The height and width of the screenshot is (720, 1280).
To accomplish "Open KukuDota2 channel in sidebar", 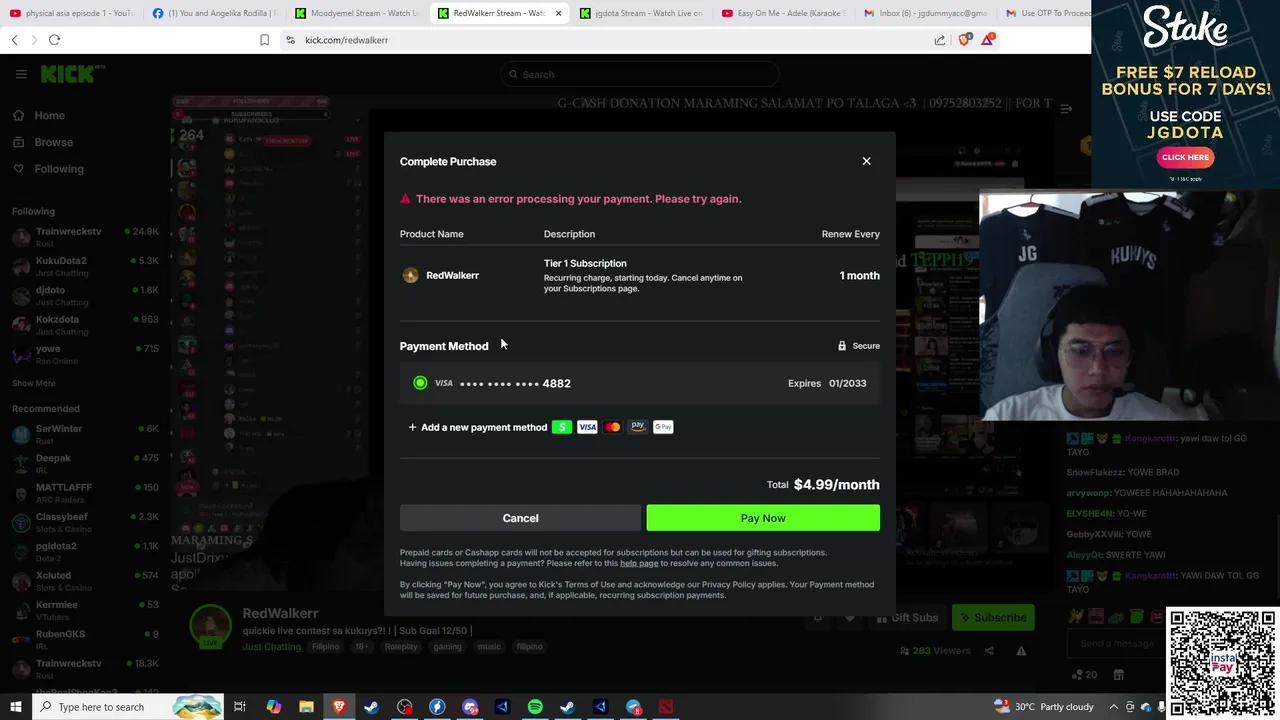I will click(x=85, y=266).
